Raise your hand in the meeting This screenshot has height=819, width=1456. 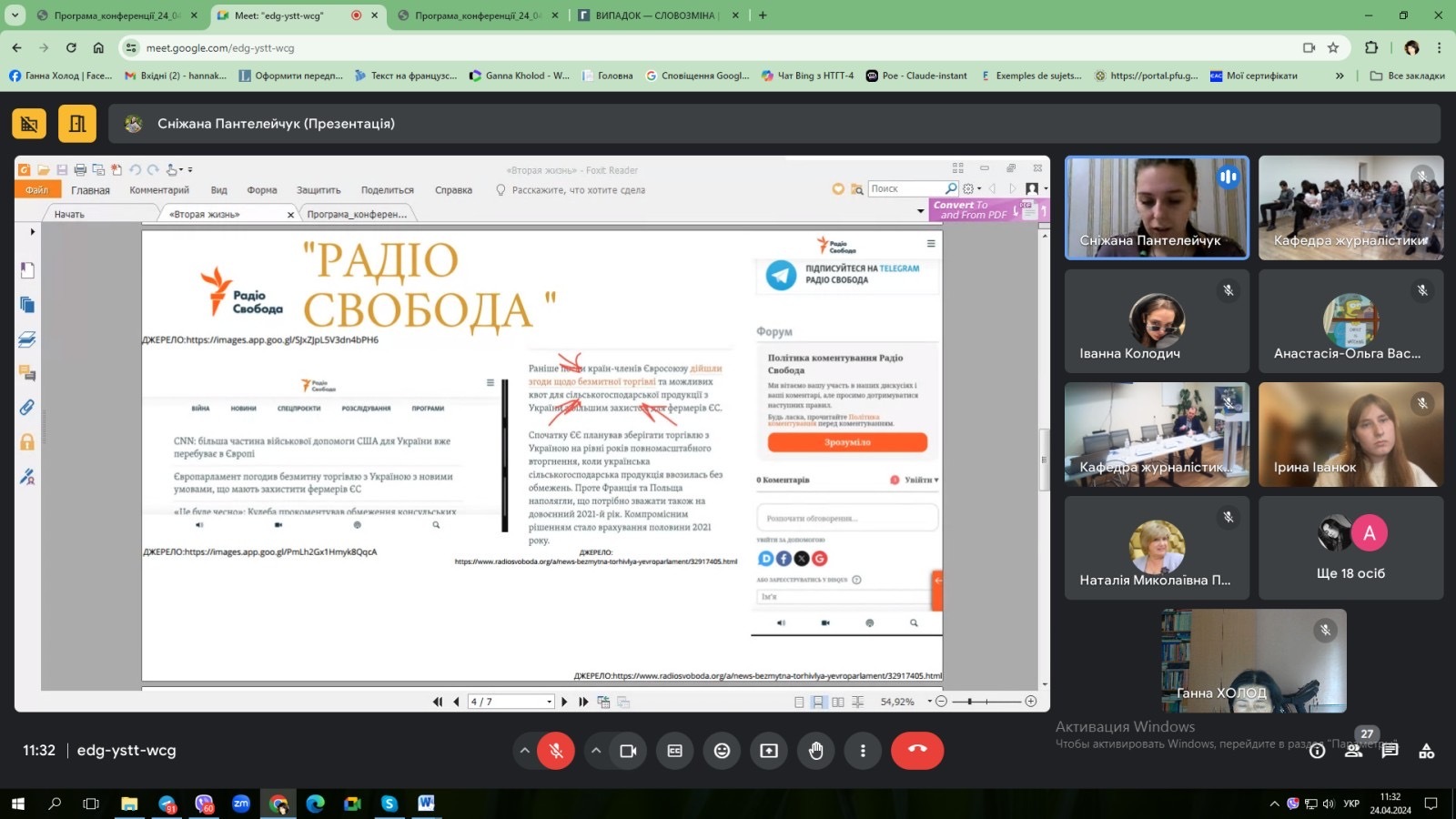pyautogui.click(x=816, y=751)
